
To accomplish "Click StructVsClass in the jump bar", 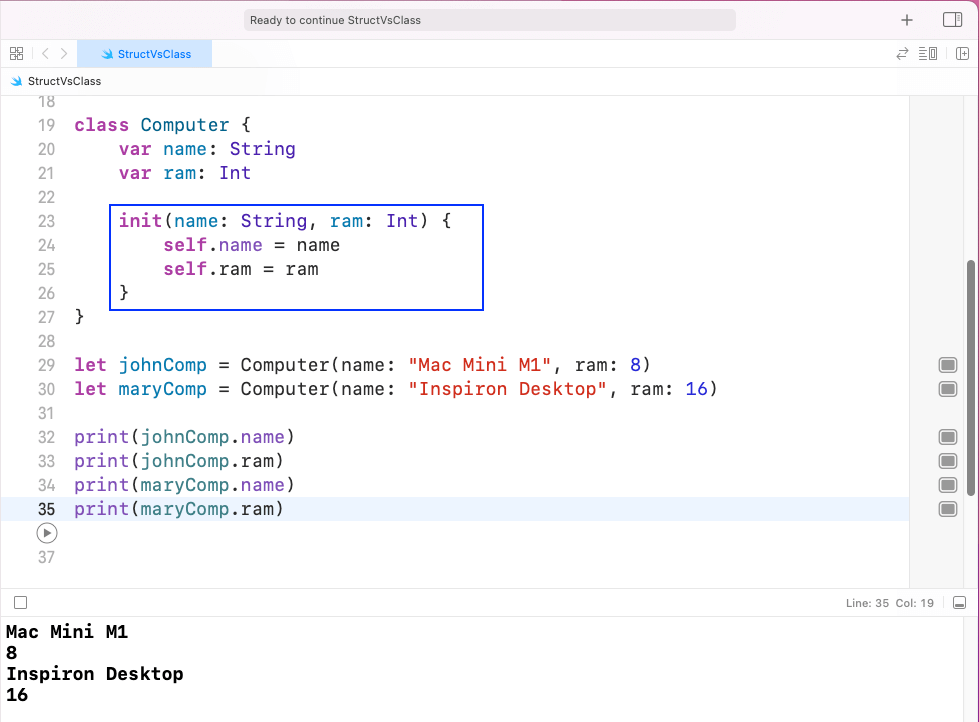I will pos(64,81).
